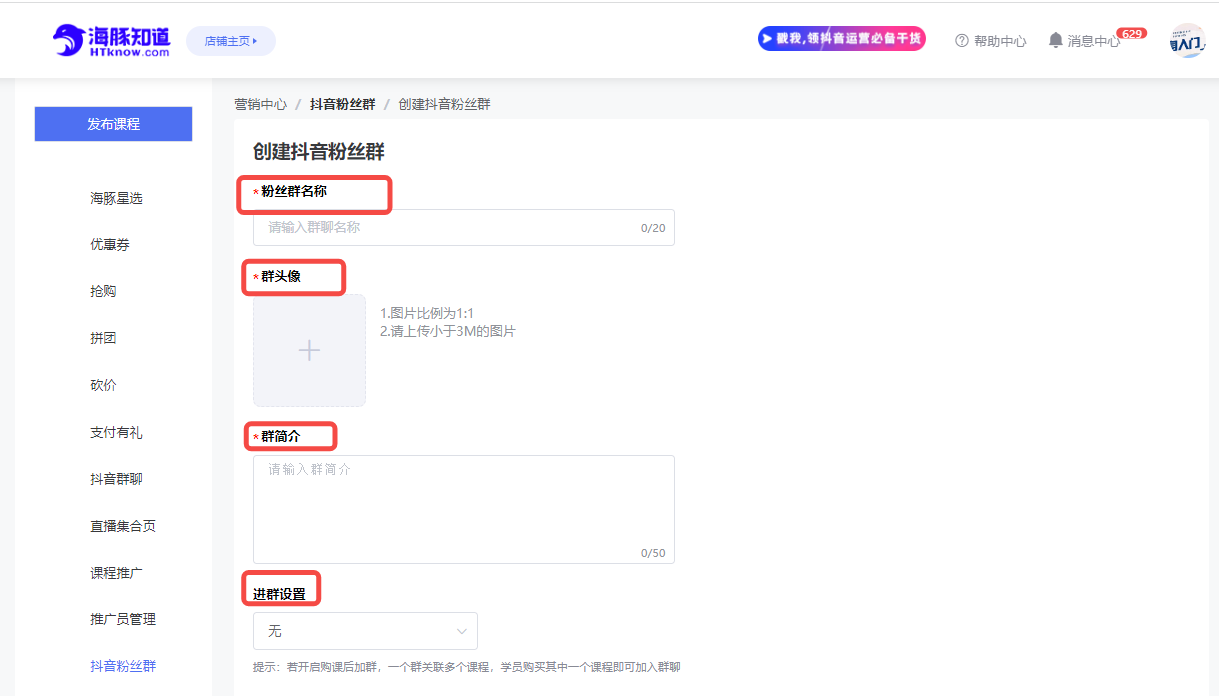Open 优惠券 in sidebar
Image resolution: width=1219 pixels, height=696 pixels.
coord(110,245)
